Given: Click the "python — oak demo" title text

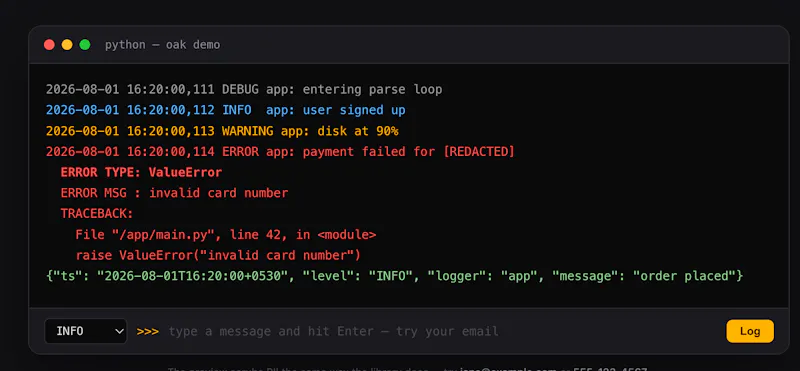Looking at the screenshot, I should 163,45.
